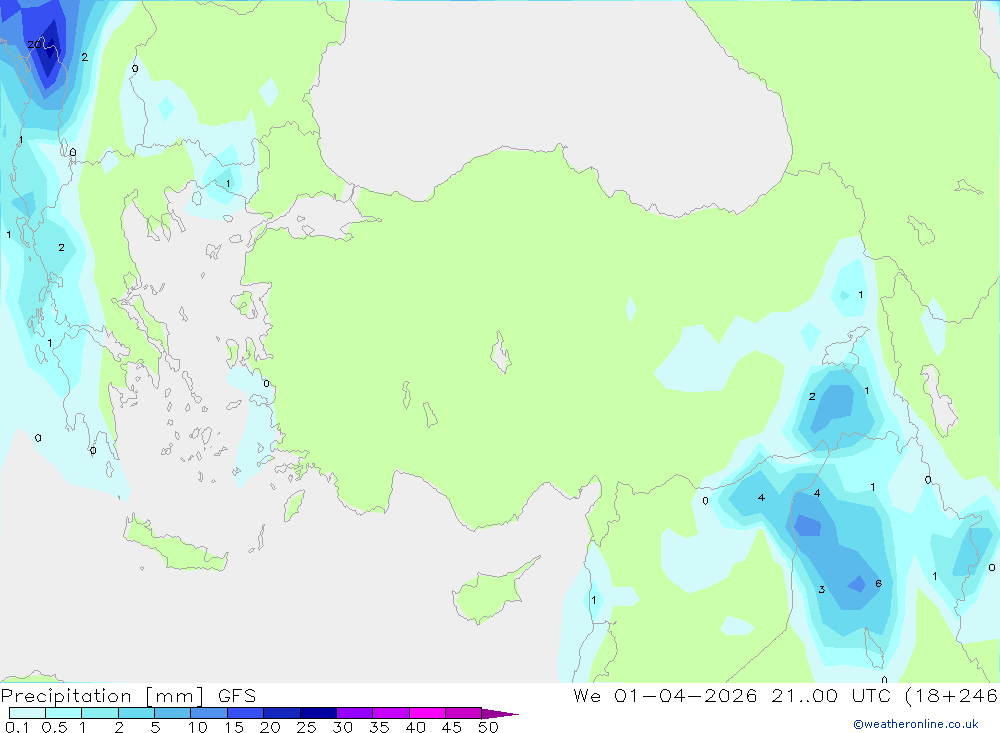The width and height of the screenshot is (1000, 733).
Task: Choose the 2–5 mm legend color box
Action: pyautogui.click(x=136, y=713)
